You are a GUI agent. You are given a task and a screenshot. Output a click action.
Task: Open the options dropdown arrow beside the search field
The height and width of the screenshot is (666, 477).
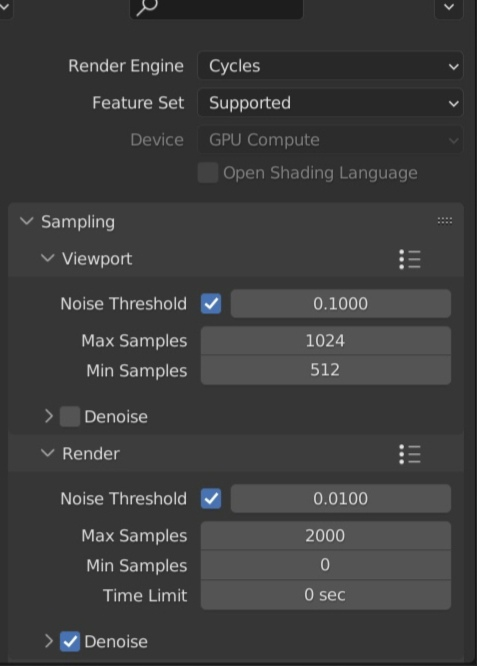(x=449, y=7)
